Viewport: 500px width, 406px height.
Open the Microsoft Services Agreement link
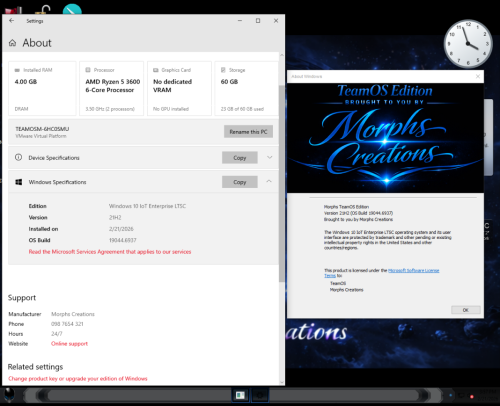(x=110, y=252)
